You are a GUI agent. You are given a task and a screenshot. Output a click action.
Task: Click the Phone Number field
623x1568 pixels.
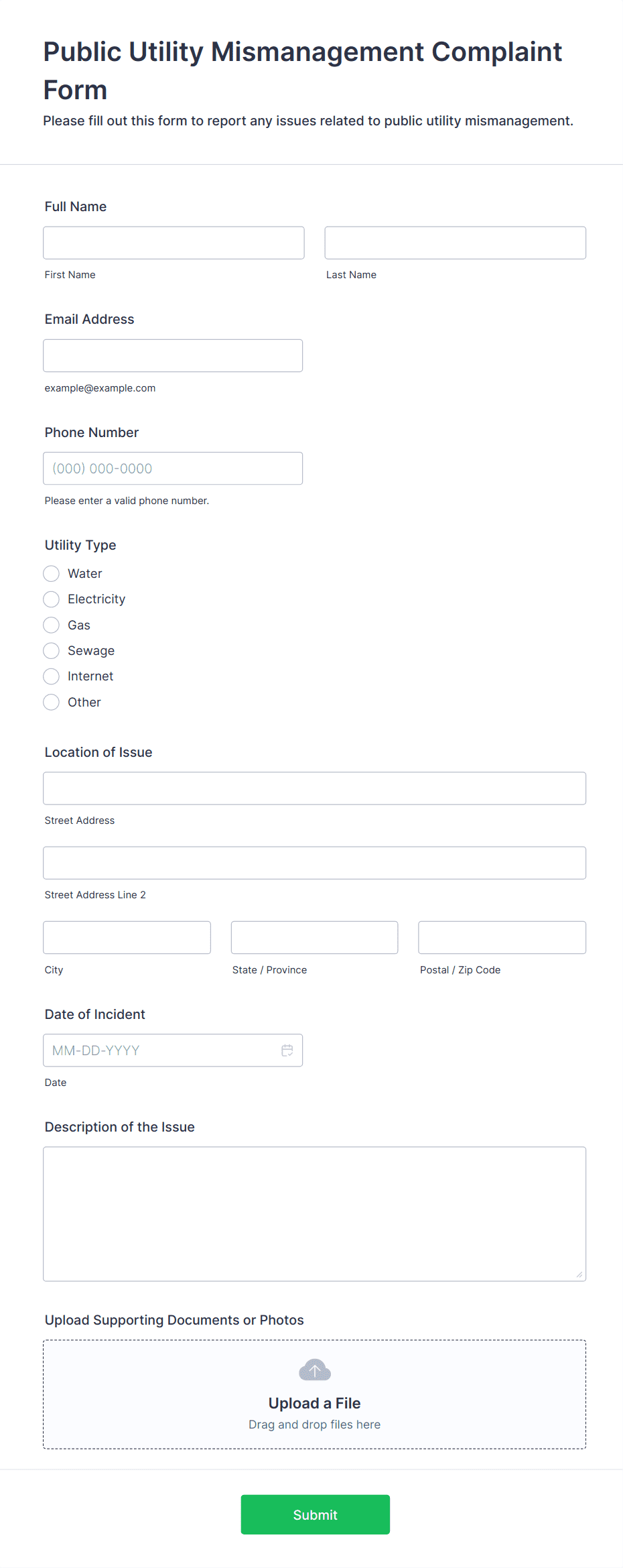(x=173, y=469)
